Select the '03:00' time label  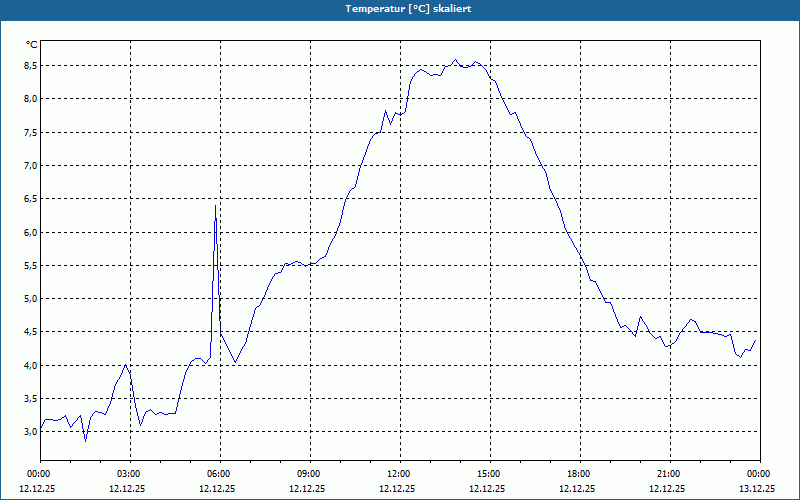click(129, 474)
